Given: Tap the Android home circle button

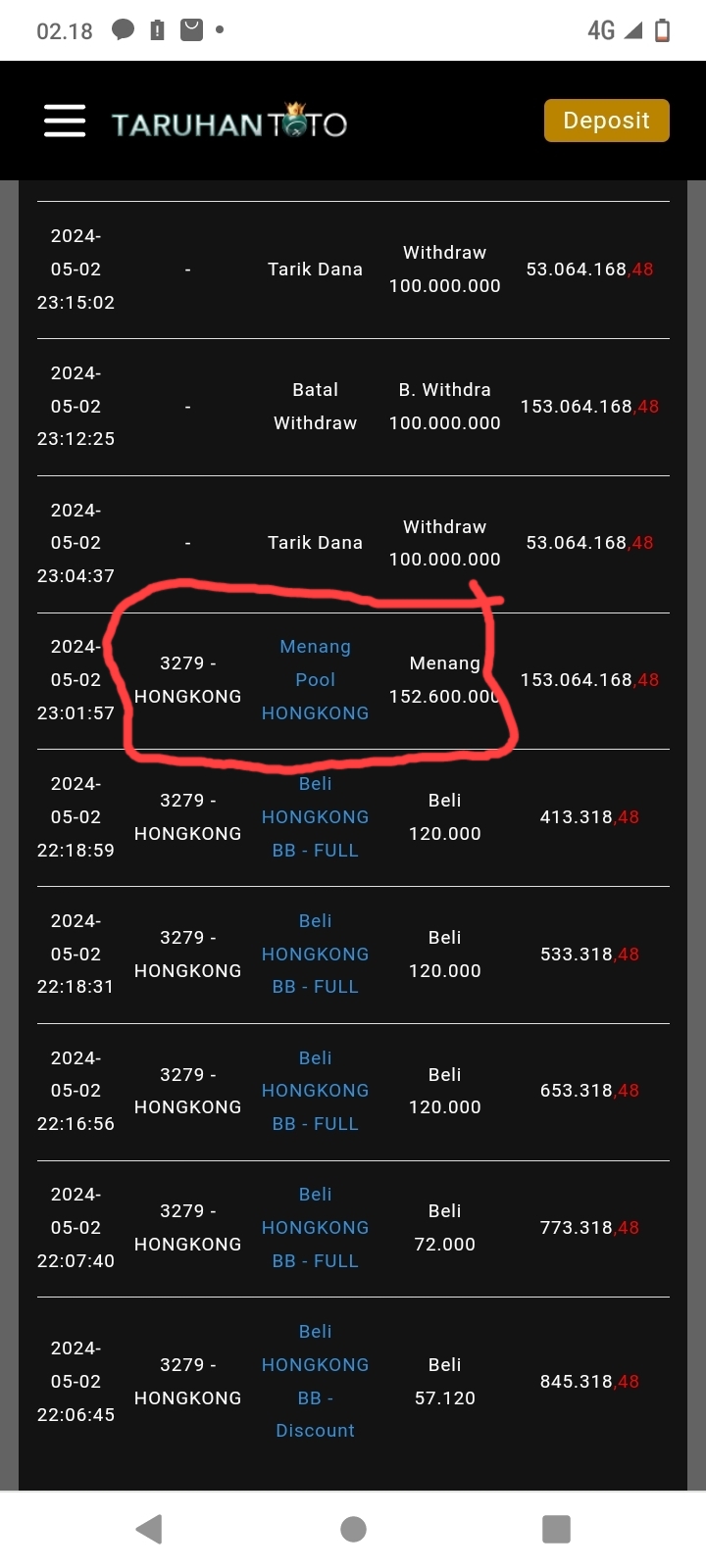Looking at the screenshot, I should pos(353,1529).
